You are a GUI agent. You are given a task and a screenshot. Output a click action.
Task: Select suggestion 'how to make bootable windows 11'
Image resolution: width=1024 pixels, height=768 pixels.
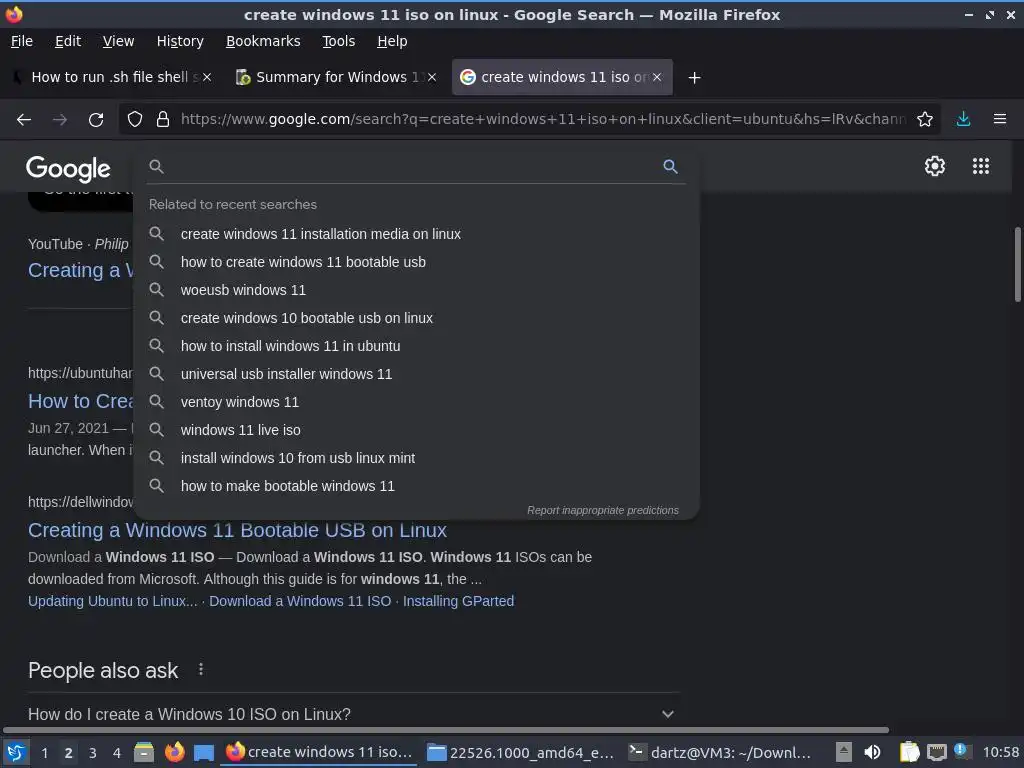point(416,487)
